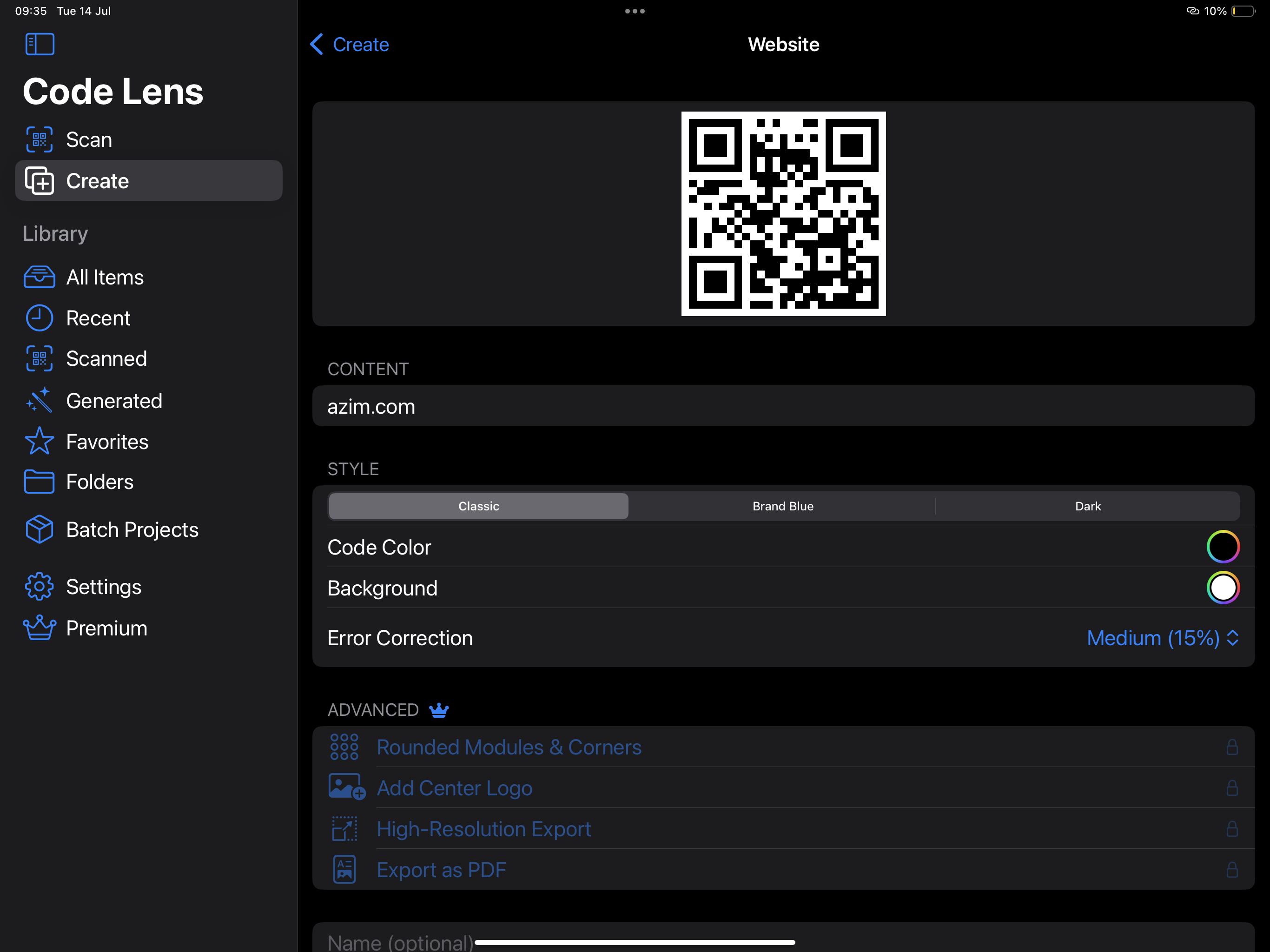This screenshot has width=1270, height=952.
Task: Open Scanned library list
Action: point(149,359)
